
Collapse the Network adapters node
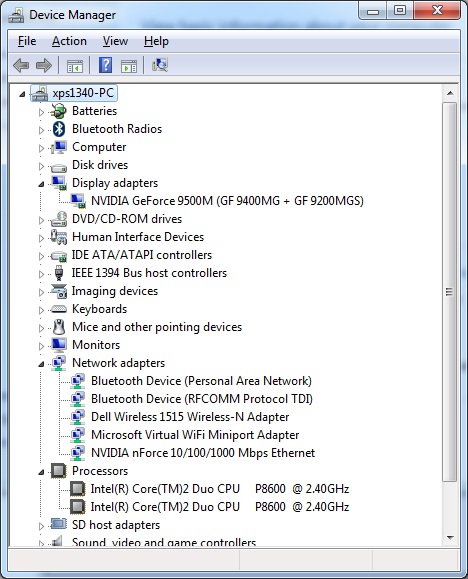pyautogui.click(x=41, y=364)
